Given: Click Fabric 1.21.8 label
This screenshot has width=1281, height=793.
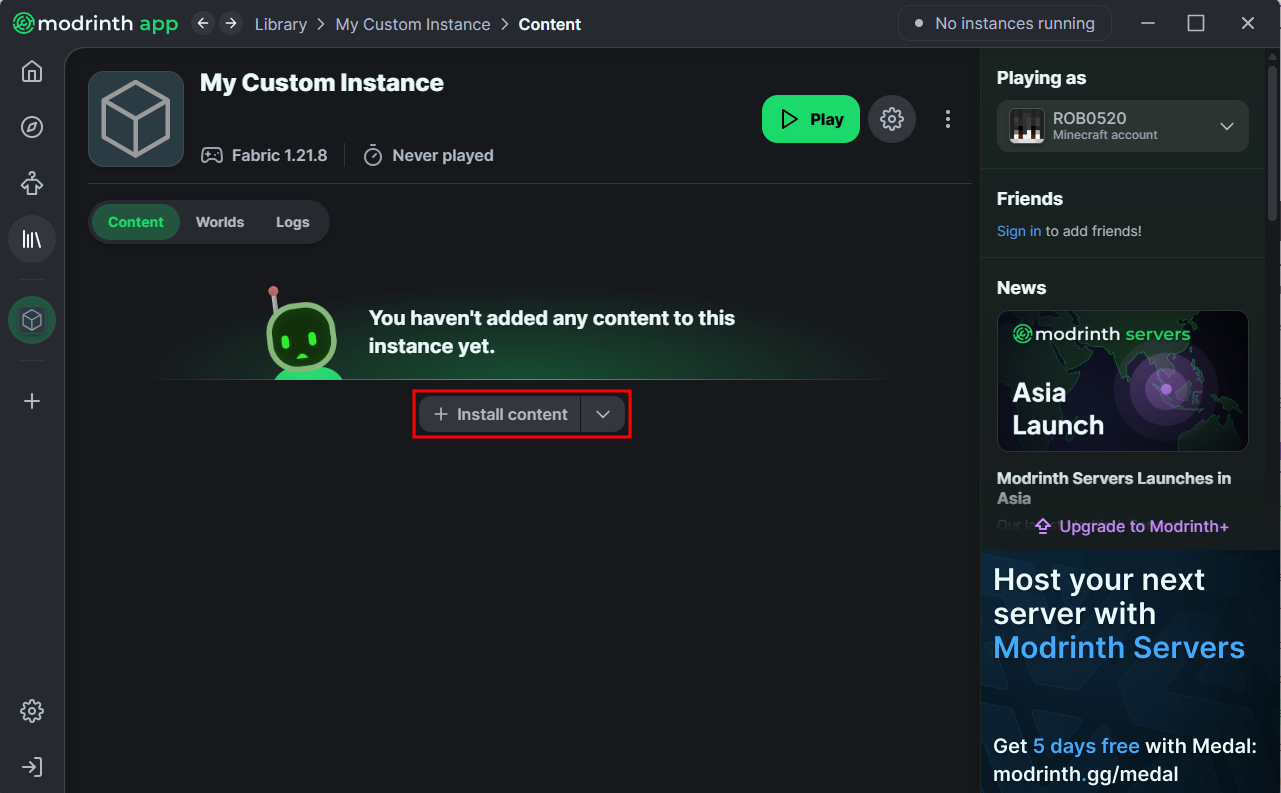Looking at the screenshot, I should pos(279,155).
